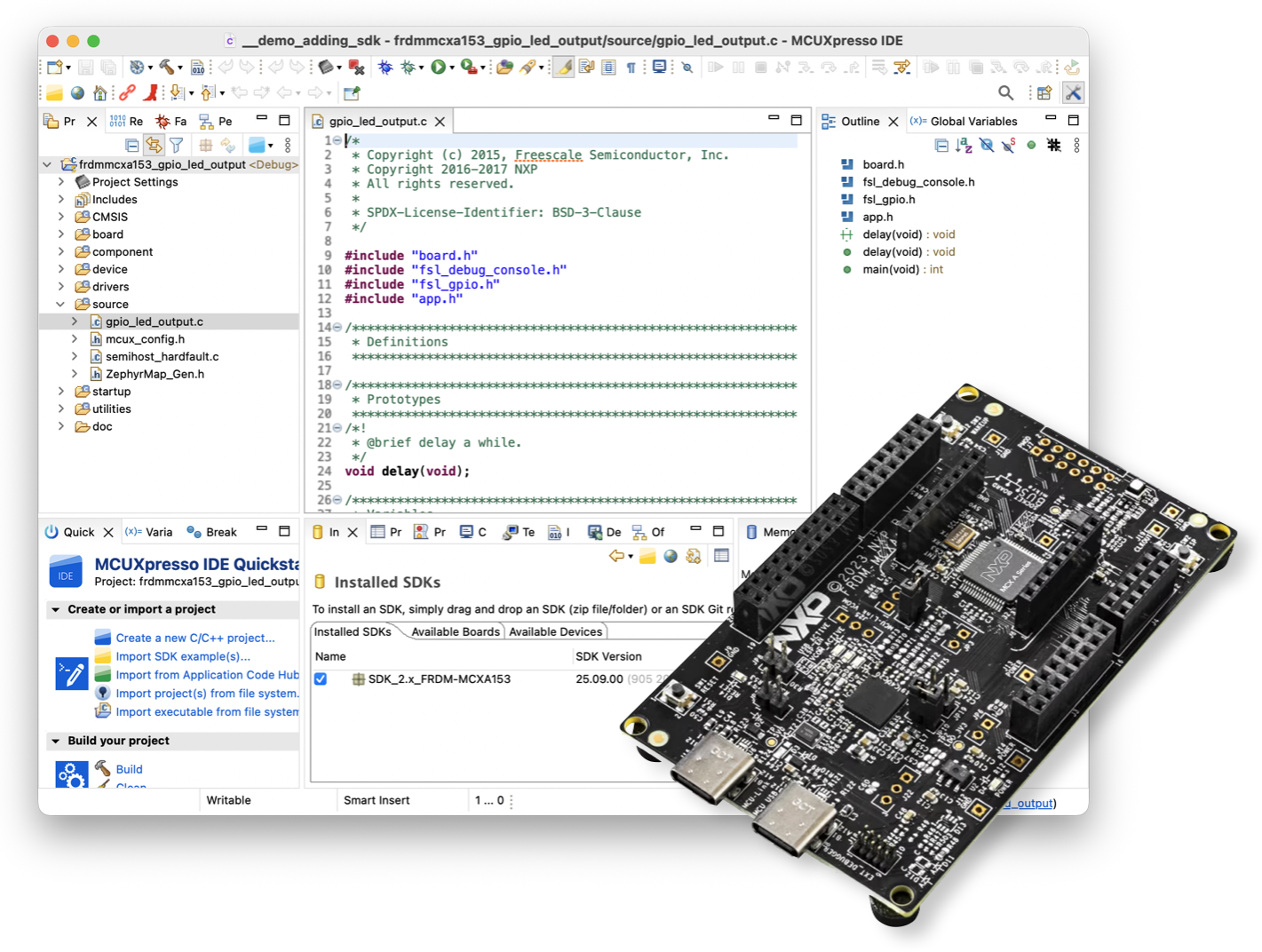Image resolution: width=1262 pixels, height=952 pixels.
Task: Click Import SDK example(s) link
Action: 183,656
